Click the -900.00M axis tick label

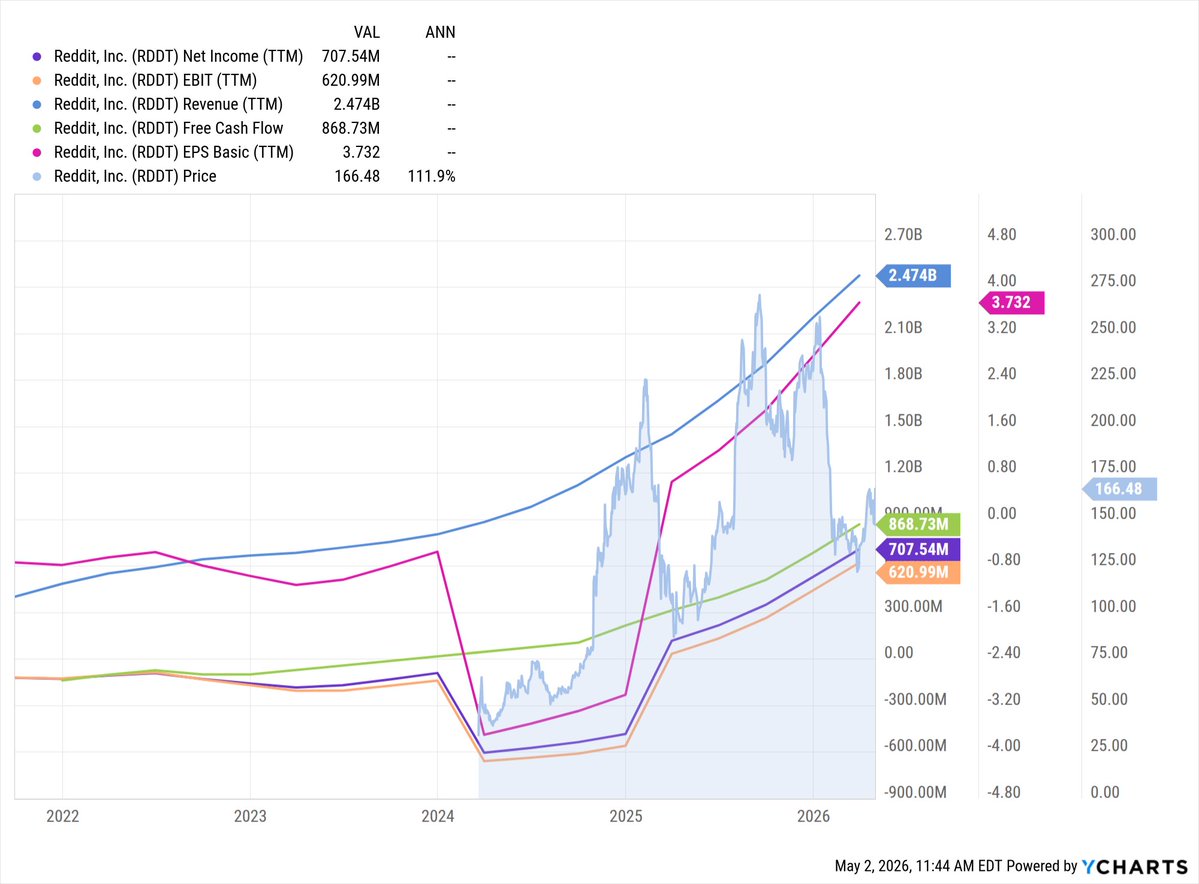point(915,792)
